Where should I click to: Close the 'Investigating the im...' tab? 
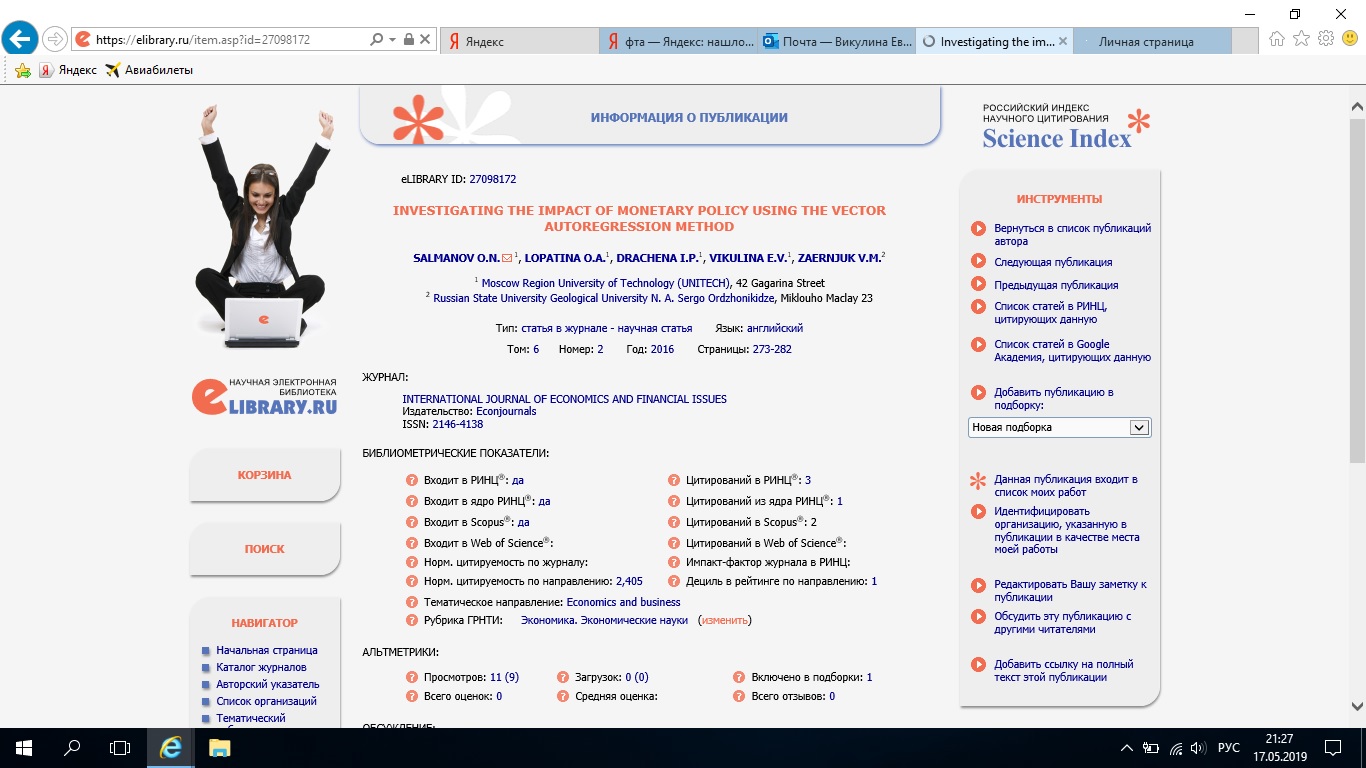[1062, 41]
